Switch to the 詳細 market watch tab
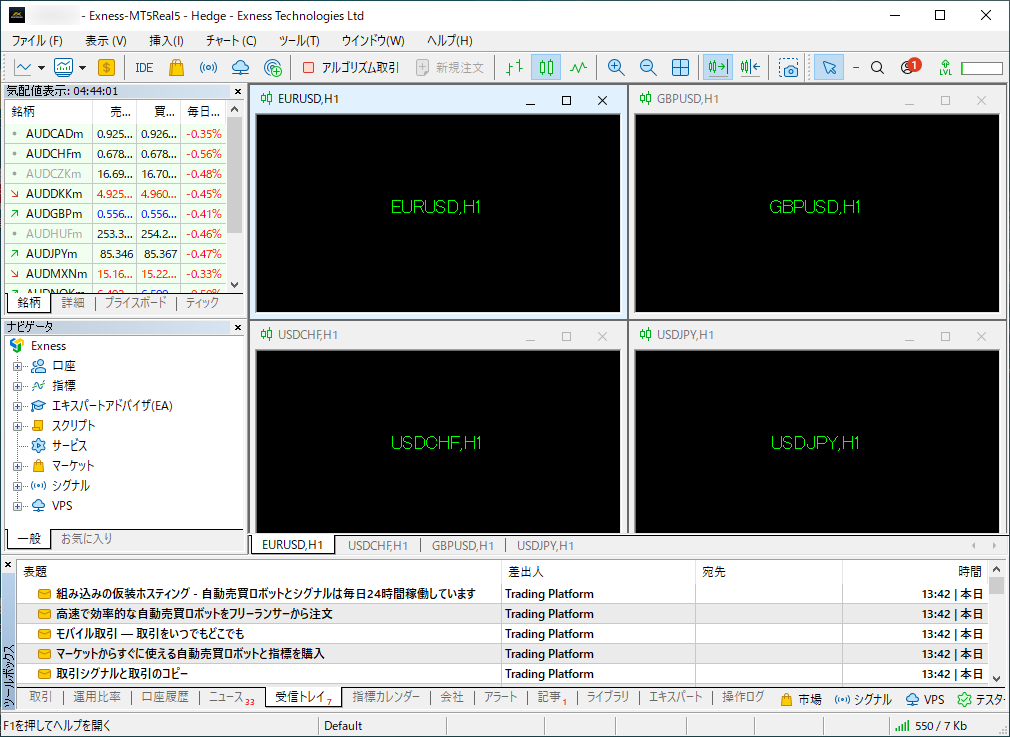 73,302
